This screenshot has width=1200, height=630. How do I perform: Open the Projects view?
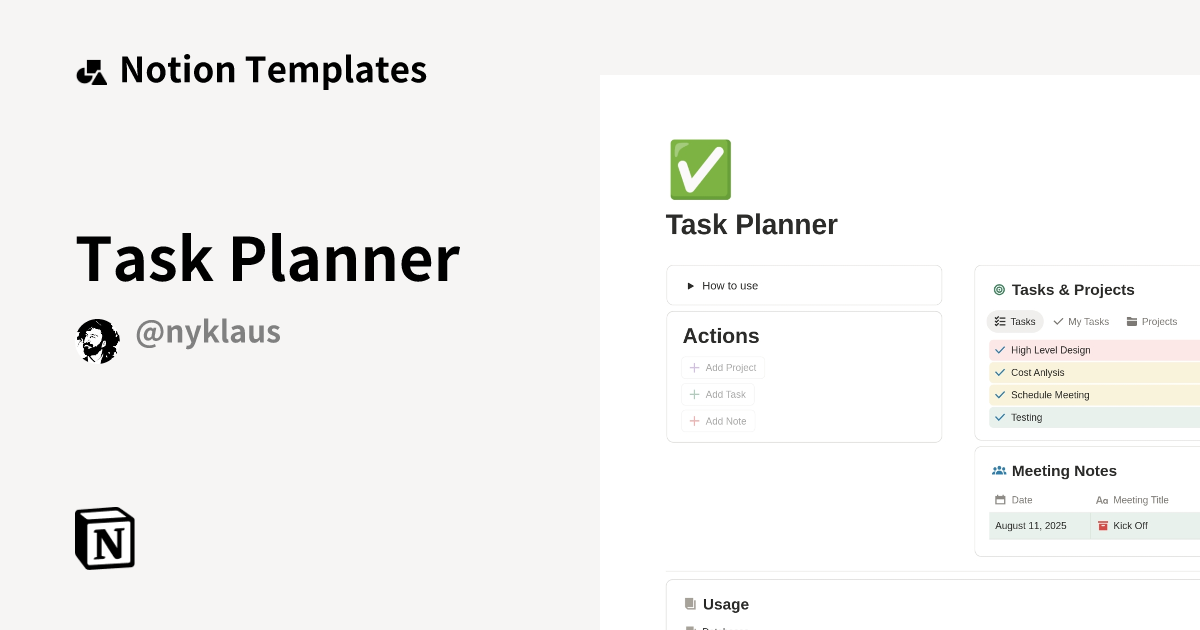(x=1151, y=321)
